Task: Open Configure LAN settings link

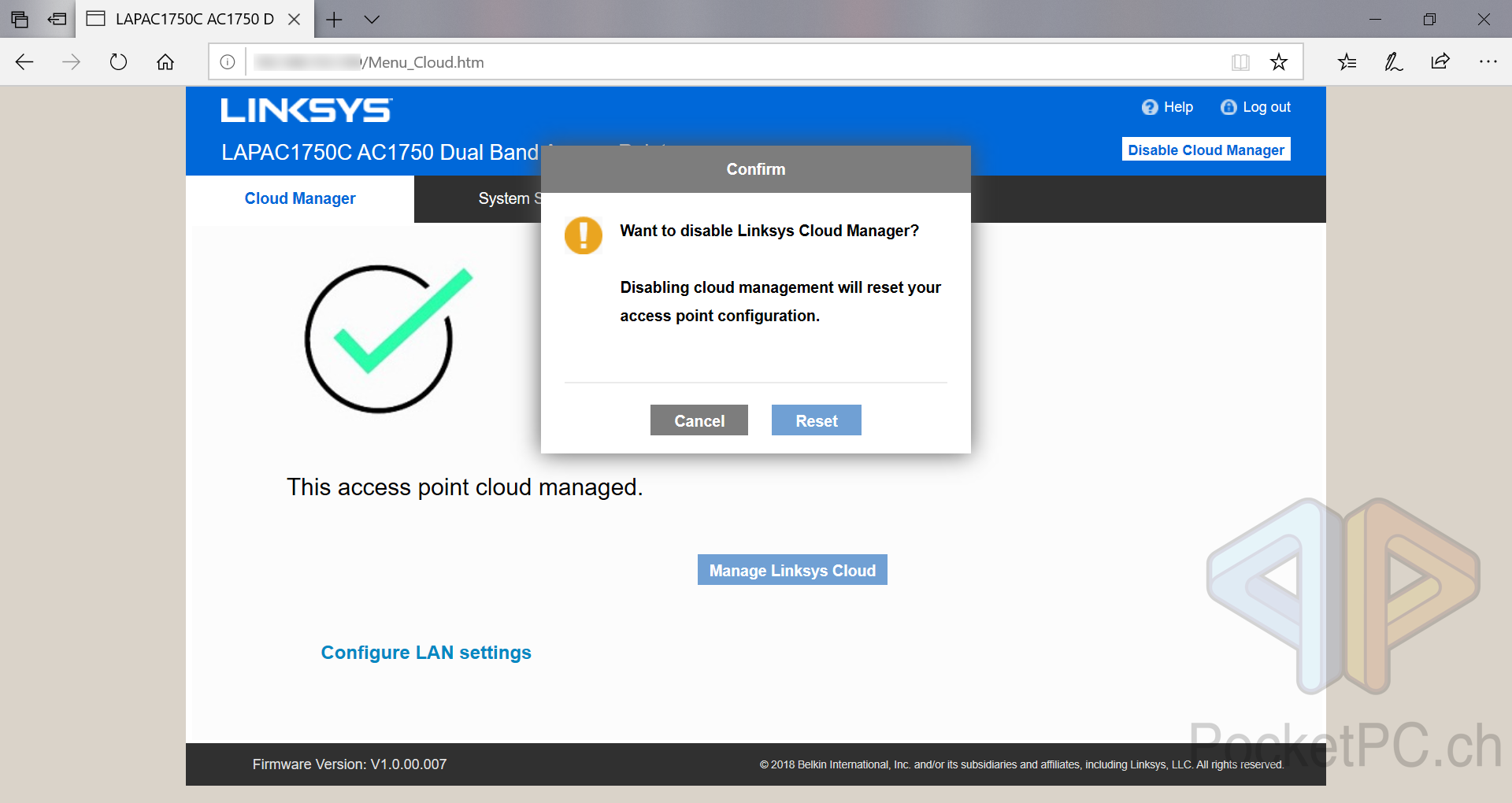Action: click(x=426, y=653)
